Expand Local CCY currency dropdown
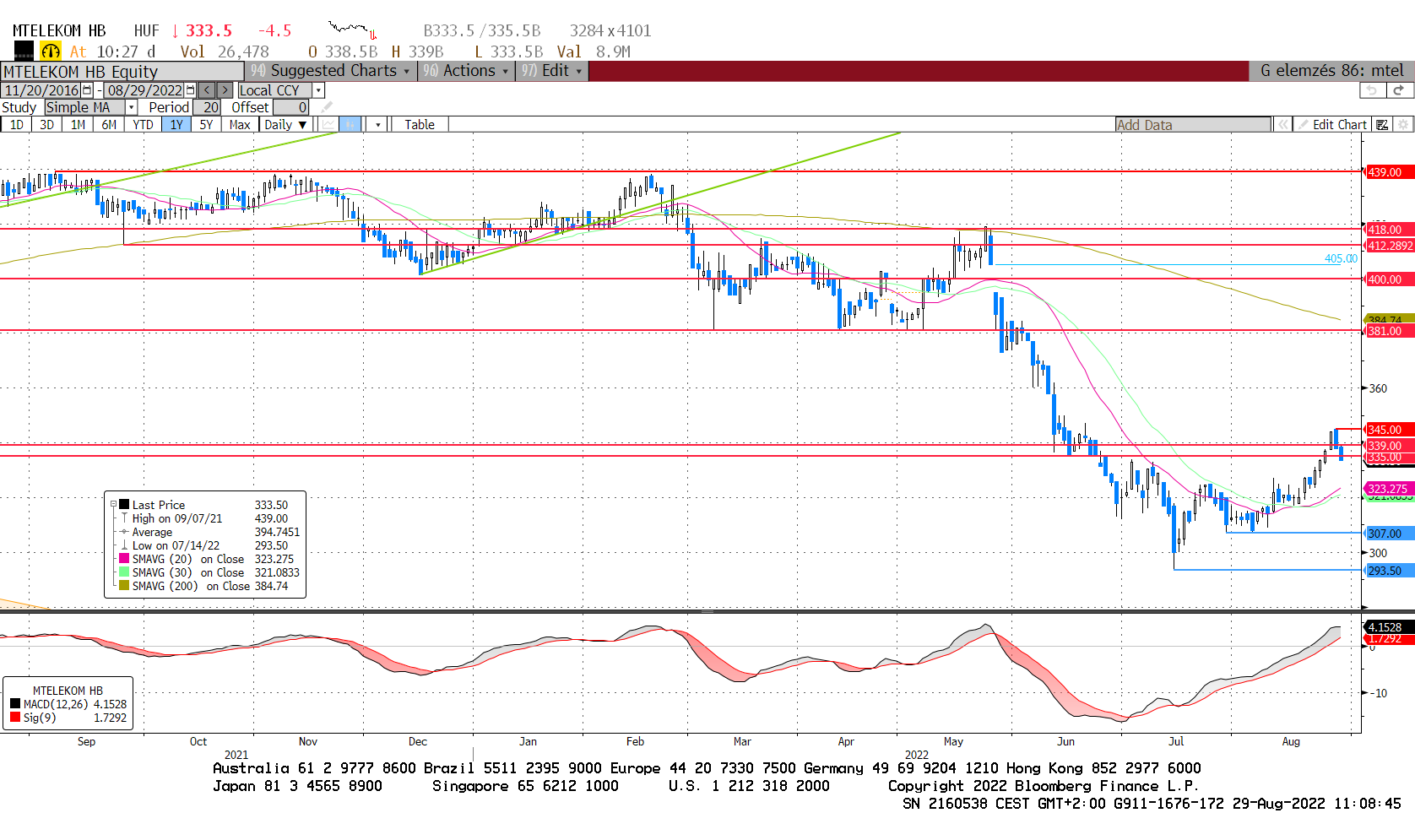The image size is (1415, 840). tap(318, 90)
